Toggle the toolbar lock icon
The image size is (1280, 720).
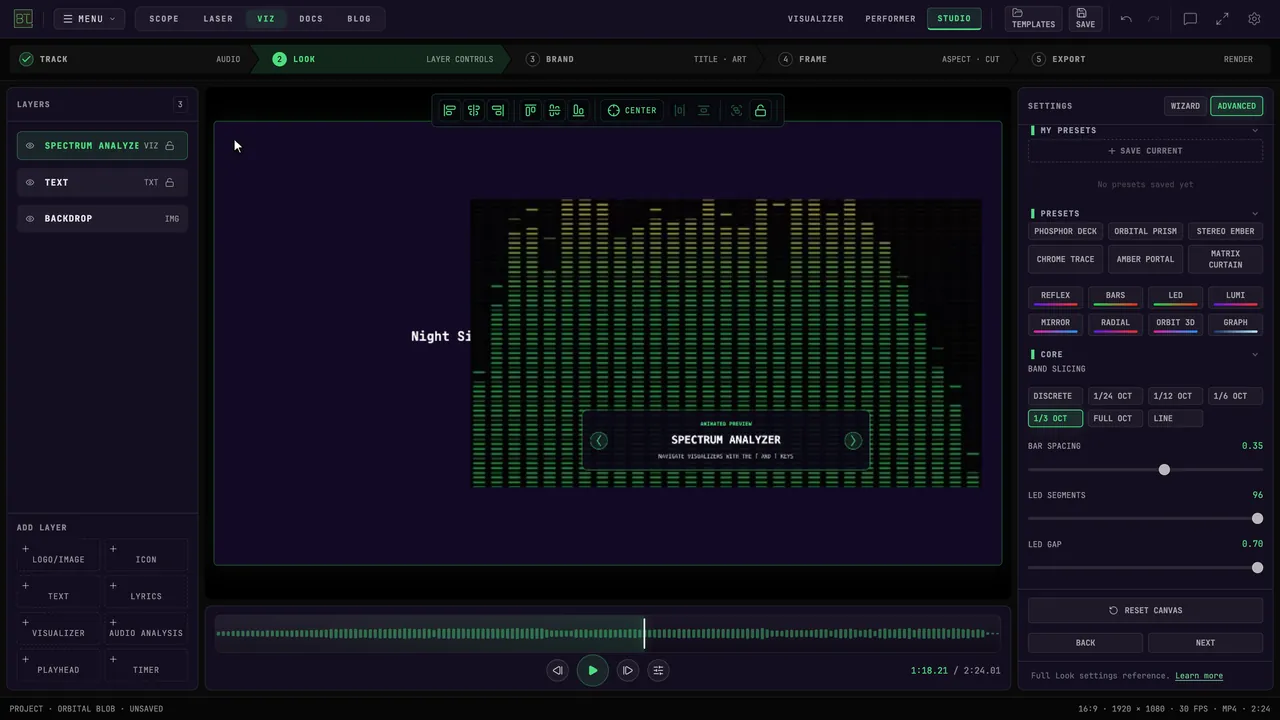pos(760,110)
